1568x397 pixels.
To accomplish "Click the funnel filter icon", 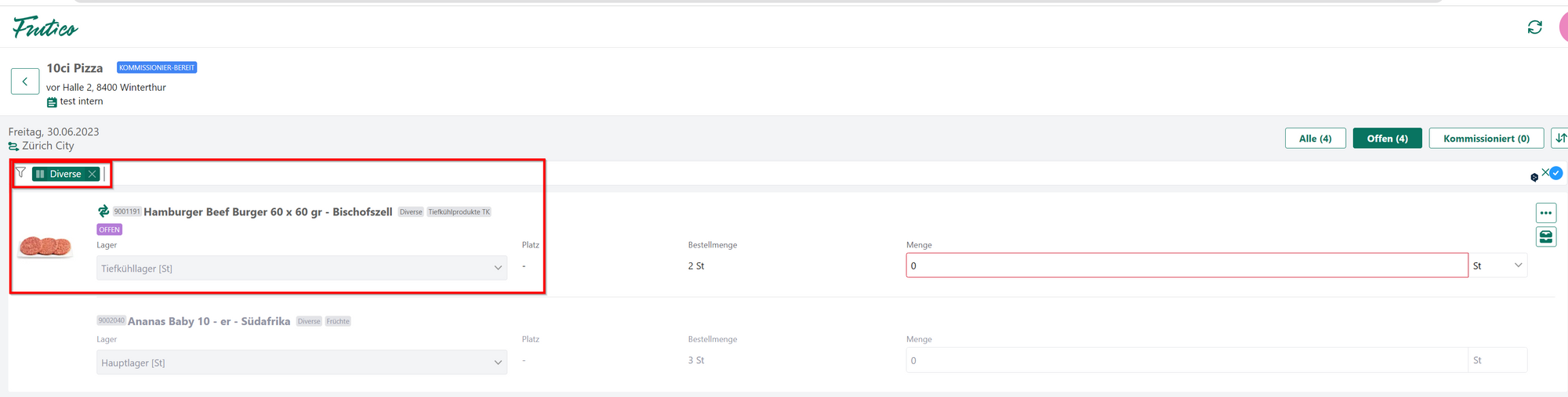I will (x=21, y=173).
